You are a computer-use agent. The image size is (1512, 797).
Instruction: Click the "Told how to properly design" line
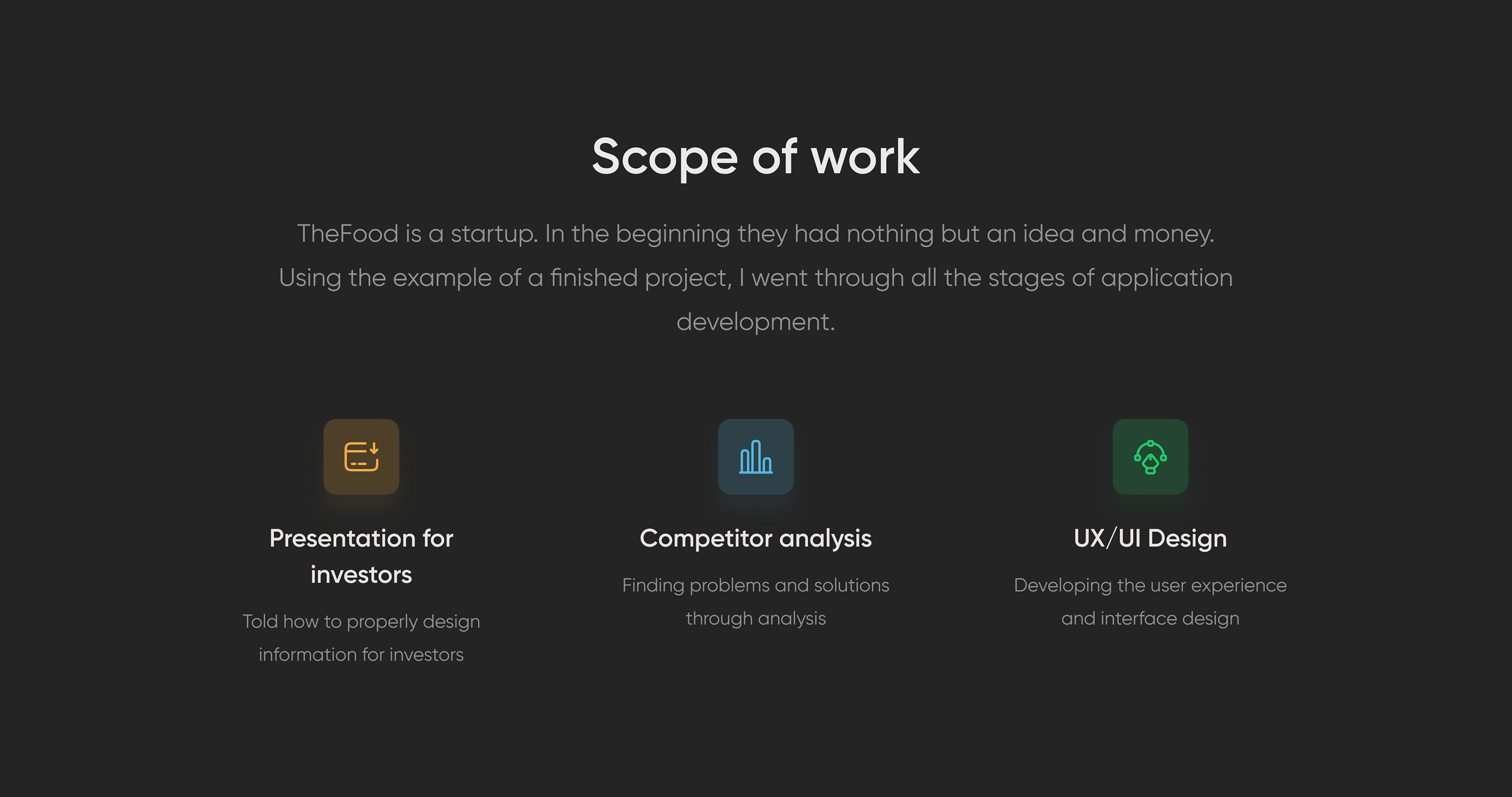click(x=361, y=622)
